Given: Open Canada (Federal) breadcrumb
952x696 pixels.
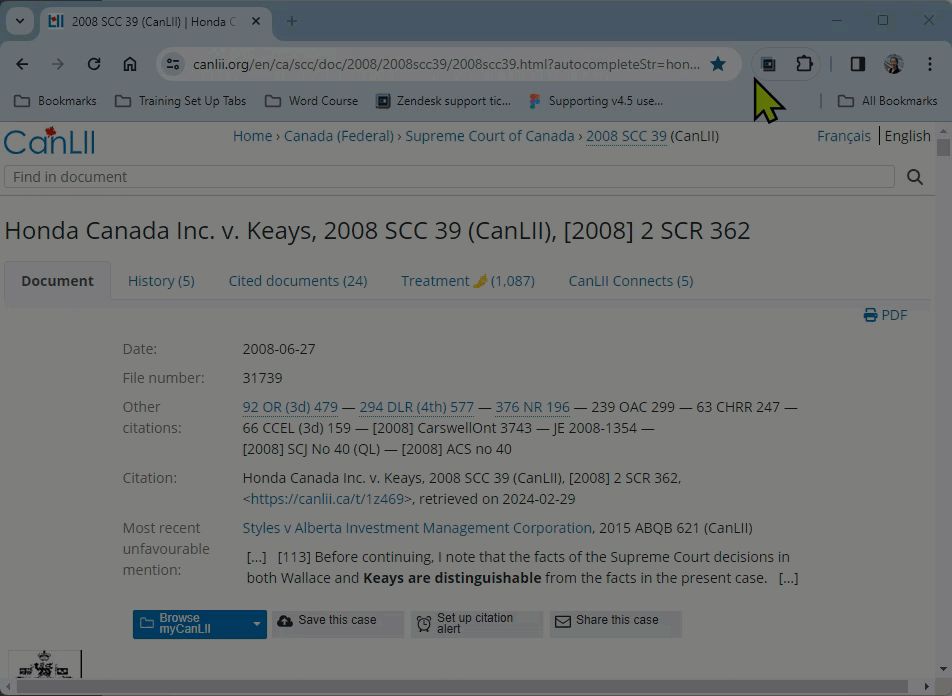Looking at the screenshot, I should [x=339, y=136].
